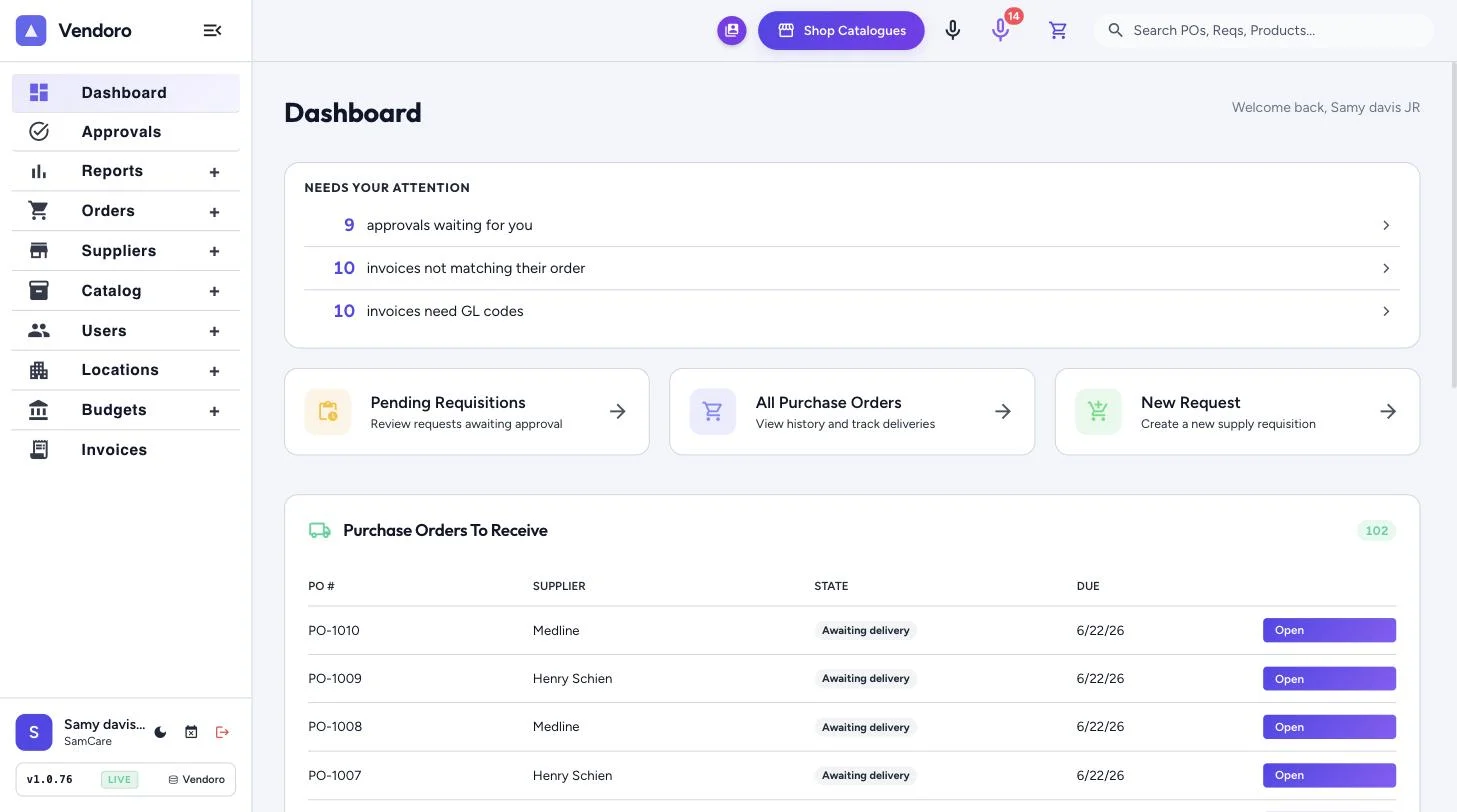The image size is (1457, 812).
Task: Click the Catalog archive box icon
Action: click(39, 291)
